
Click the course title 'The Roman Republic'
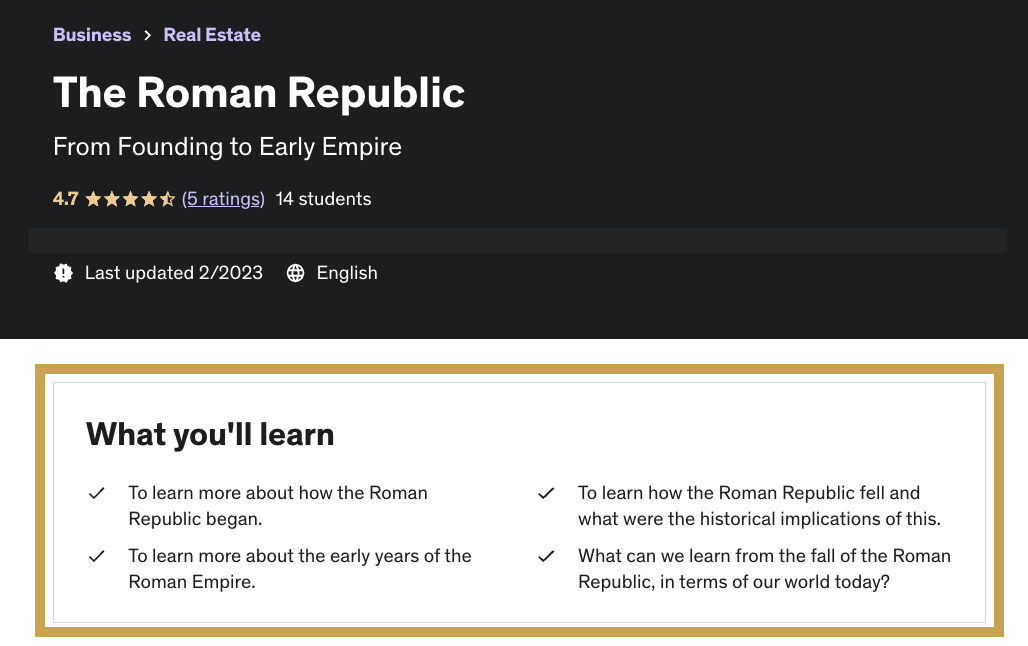tap(259, 93)
